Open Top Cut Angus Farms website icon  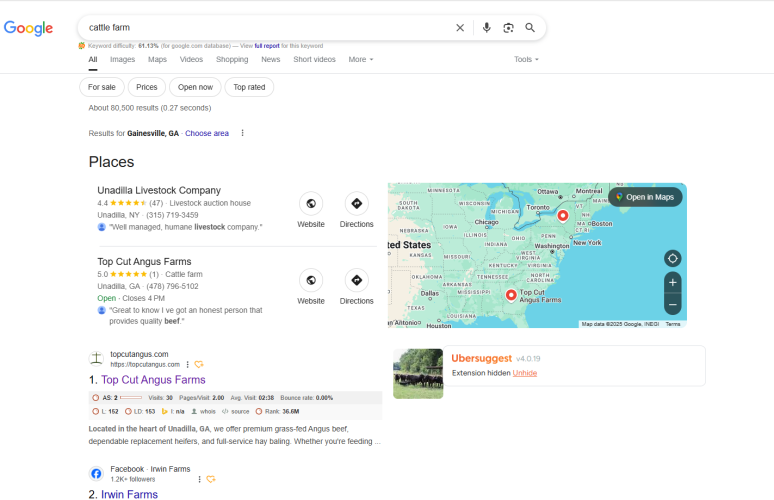pyautogui.click(x=311, y=280)
